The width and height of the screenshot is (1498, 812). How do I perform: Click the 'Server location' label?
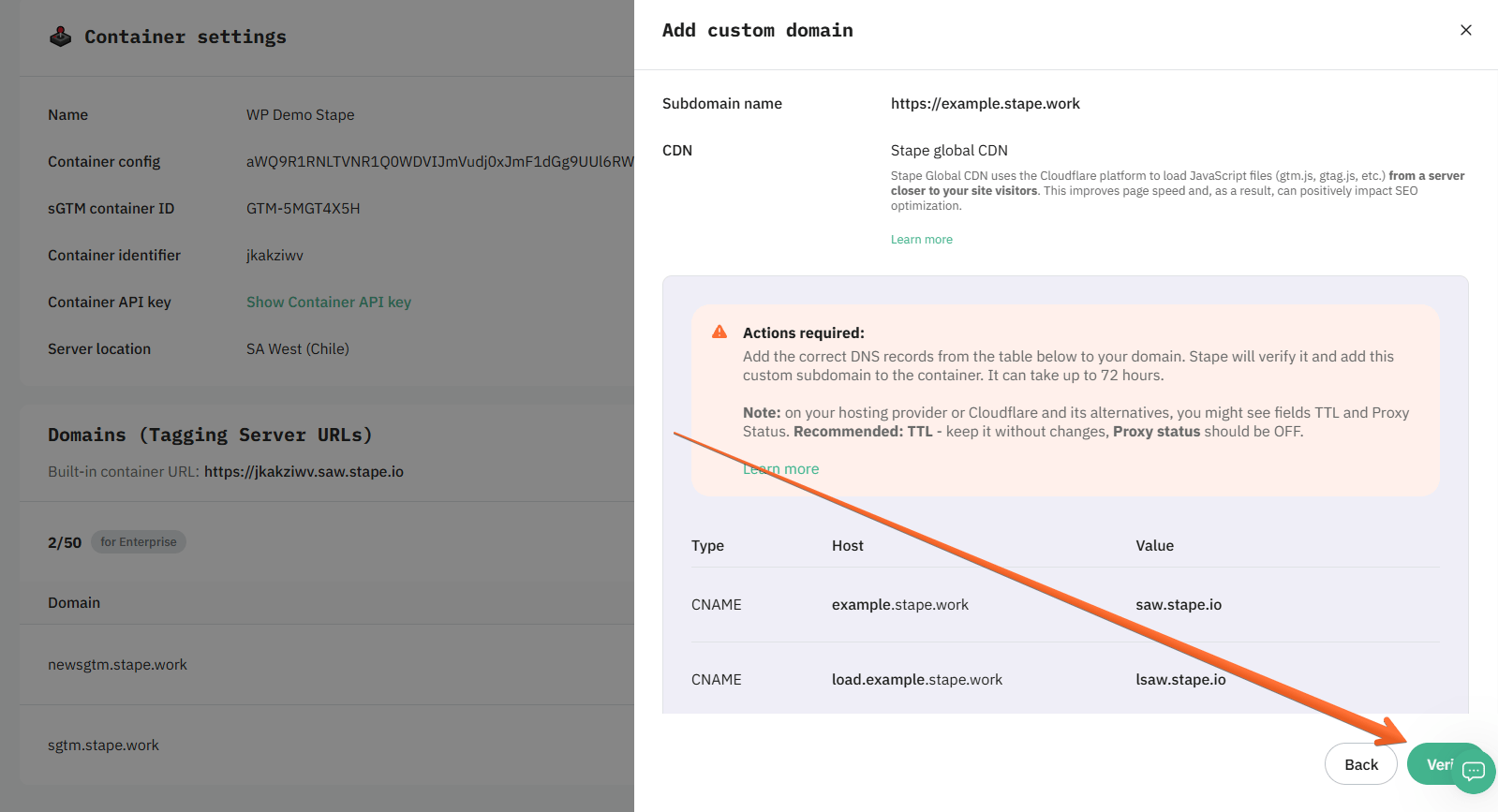pyautogui.click(x=99, y=348)
